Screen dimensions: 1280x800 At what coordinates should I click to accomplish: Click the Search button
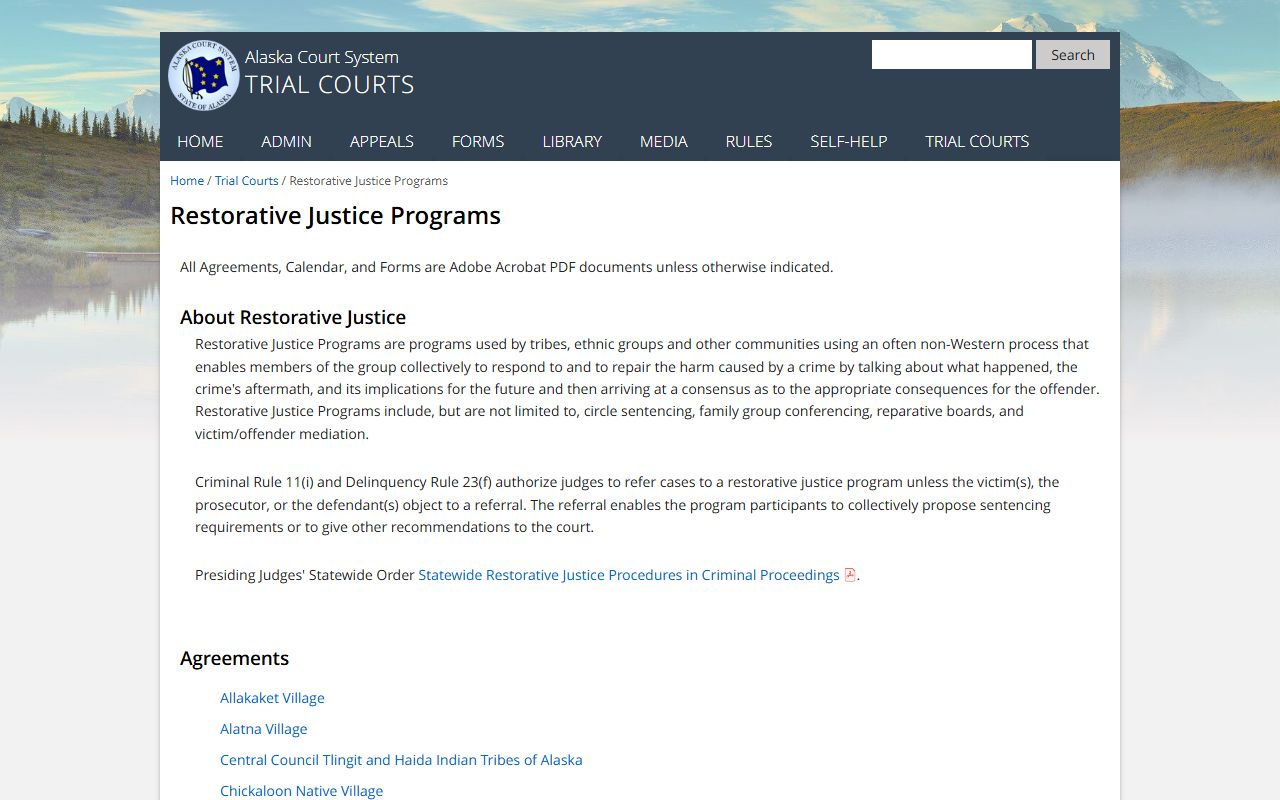[x=1073, y=55]
